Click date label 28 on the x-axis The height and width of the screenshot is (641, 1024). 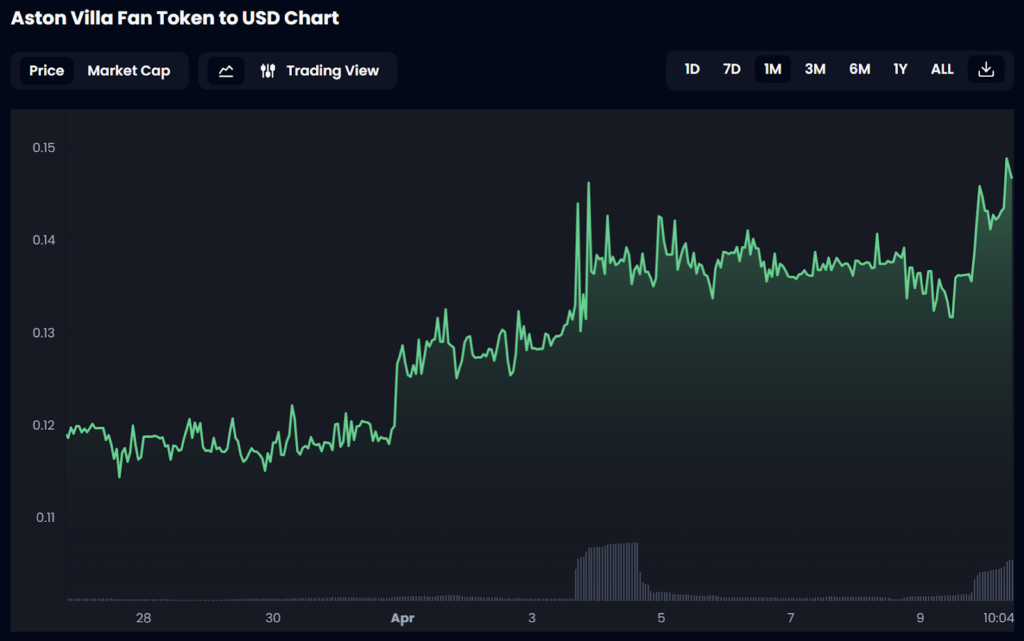(143, 618)
